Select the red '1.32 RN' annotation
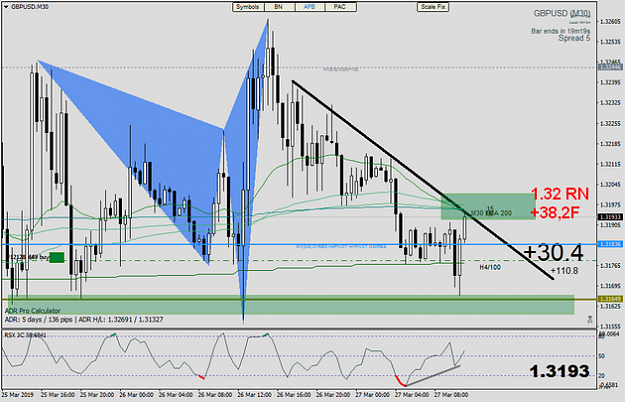 (560, 194)
